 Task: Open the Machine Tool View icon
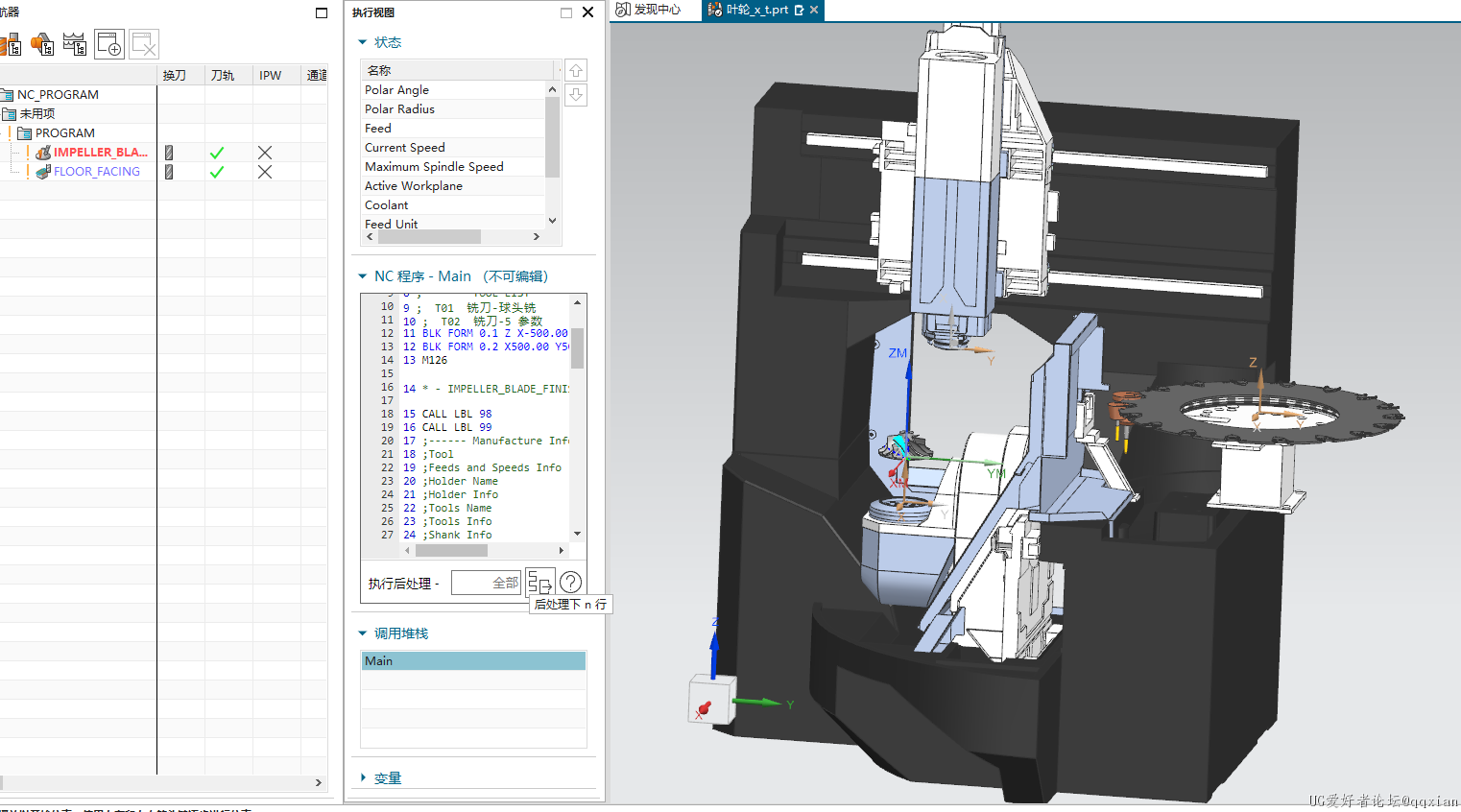coord(11,44)
